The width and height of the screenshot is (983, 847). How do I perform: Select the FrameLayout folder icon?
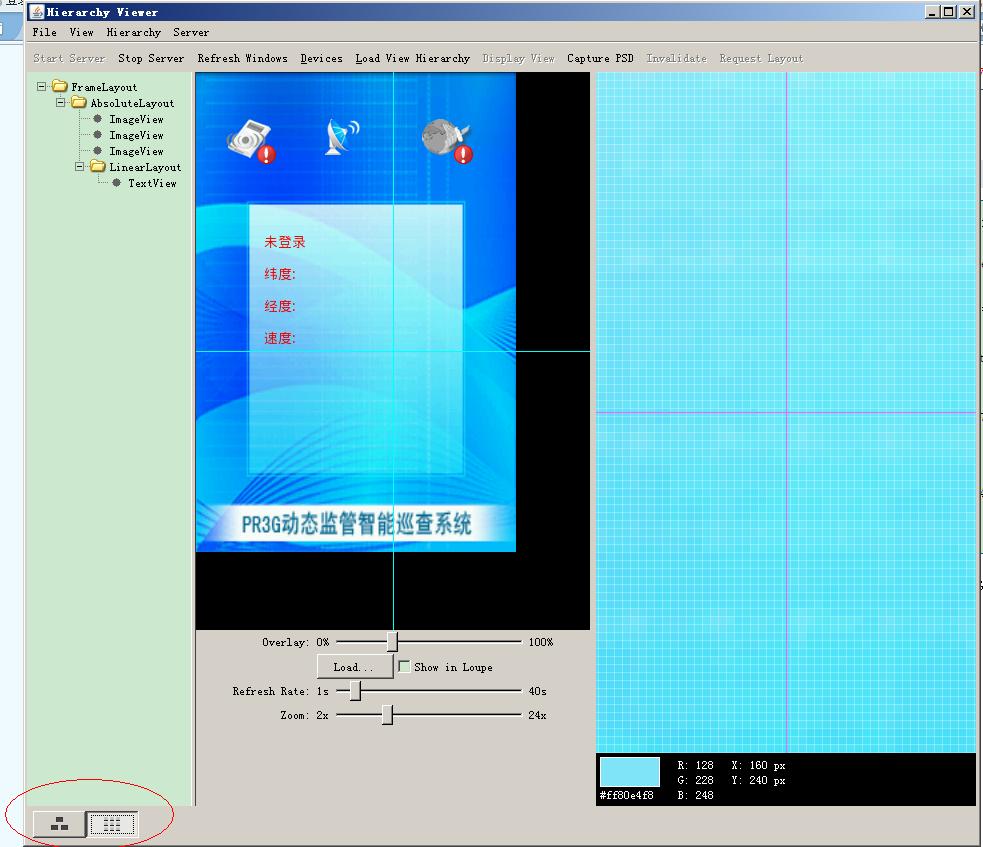(60, 86)
